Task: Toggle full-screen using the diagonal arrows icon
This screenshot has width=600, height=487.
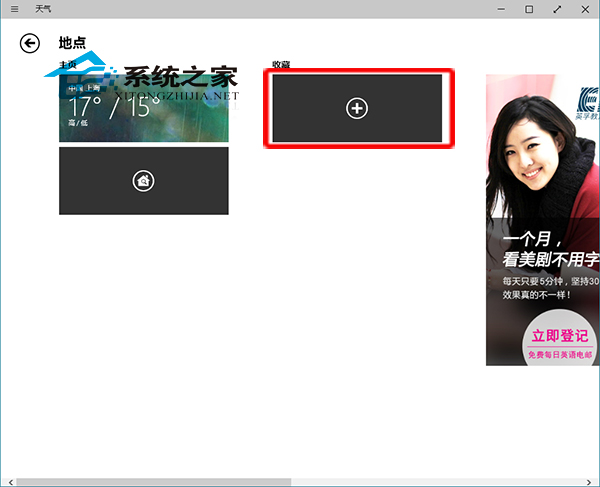Action: click(557, 9)
